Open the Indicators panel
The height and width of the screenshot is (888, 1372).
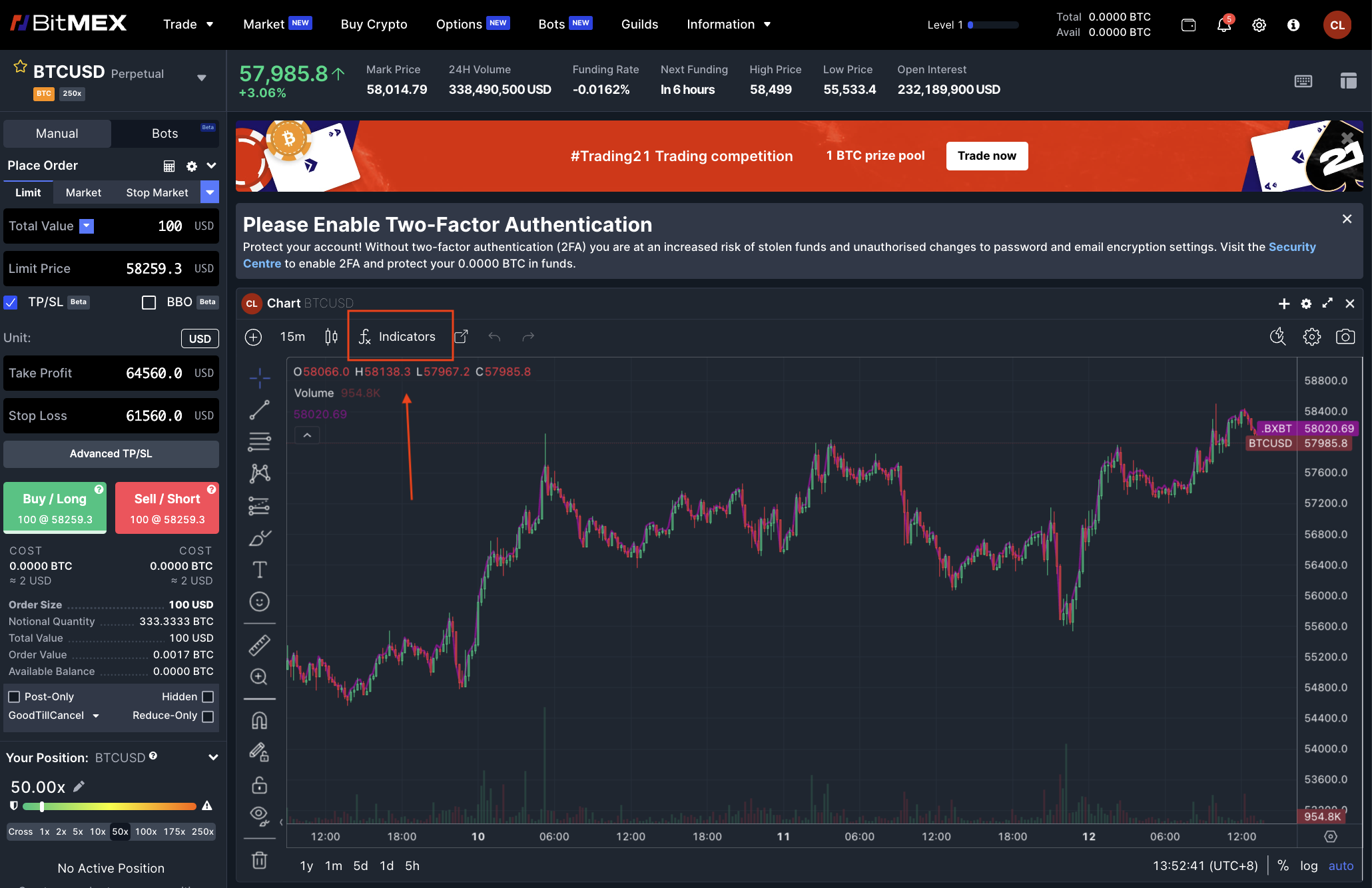[400, 336]
